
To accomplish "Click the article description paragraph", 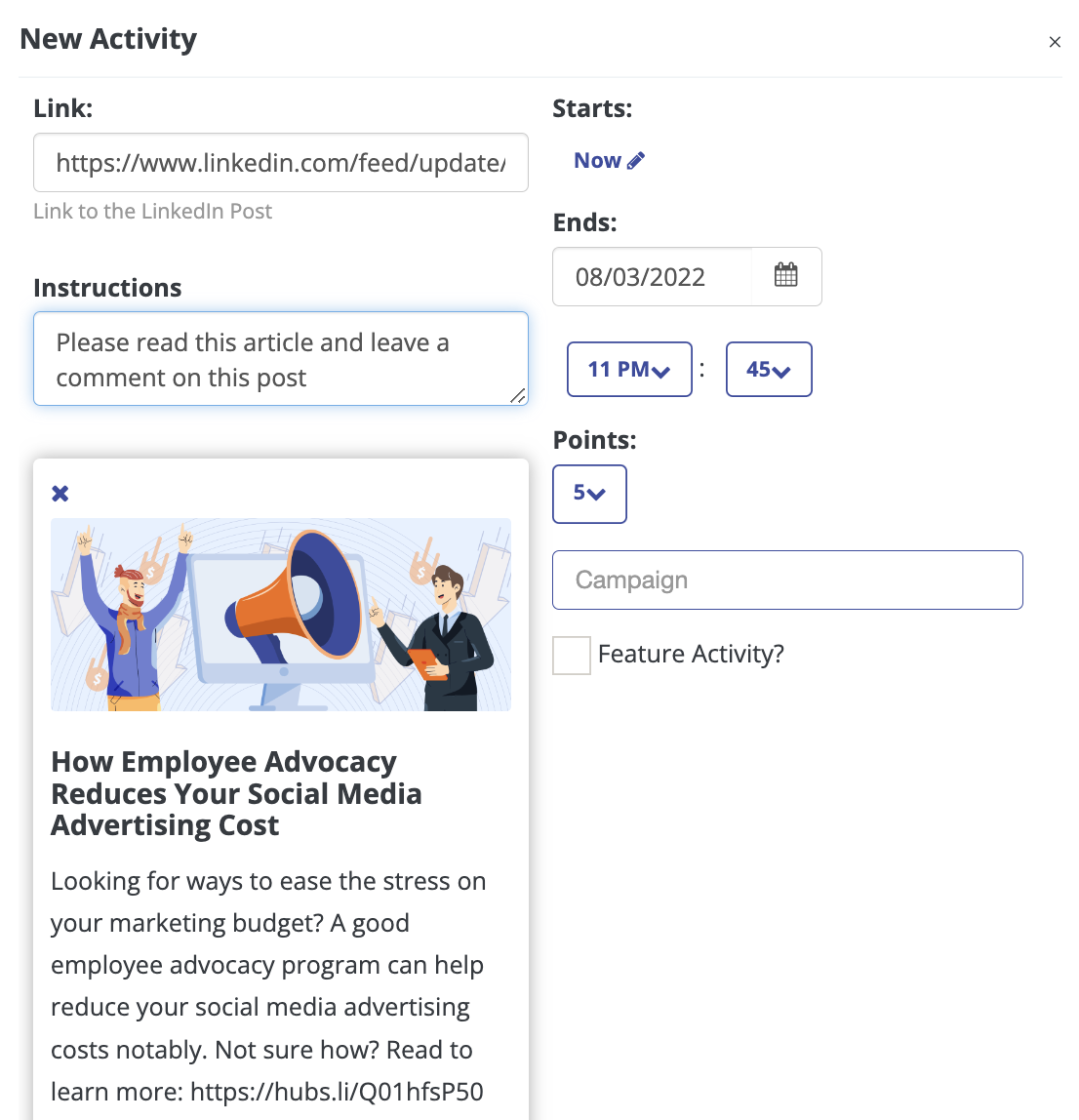I will [x=268, y=986].
